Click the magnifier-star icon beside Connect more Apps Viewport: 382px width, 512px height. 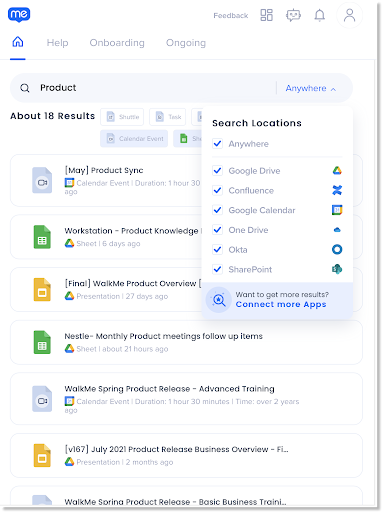219,300
